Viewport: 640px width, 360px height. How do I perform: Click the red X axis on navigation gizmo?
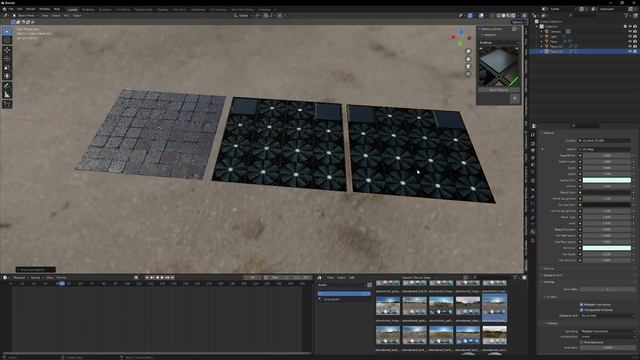pyautogui.click(x=453, y=37)
